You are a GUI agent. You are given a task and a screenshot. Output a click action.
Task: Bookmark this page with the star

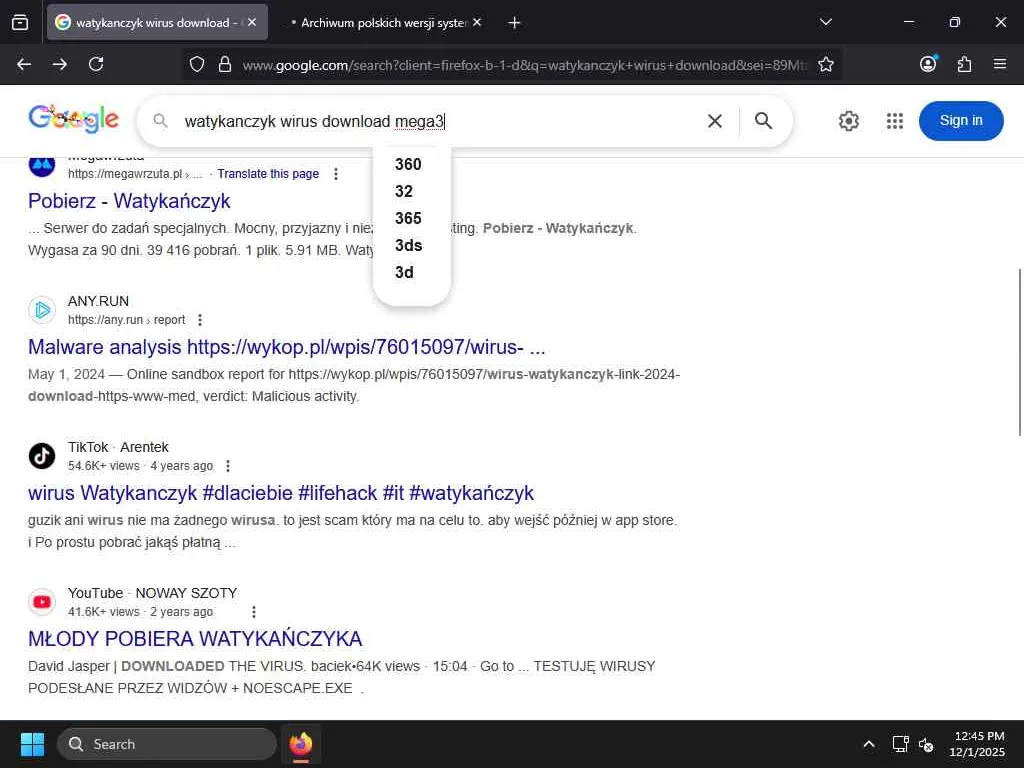click(x=826, y=64)
